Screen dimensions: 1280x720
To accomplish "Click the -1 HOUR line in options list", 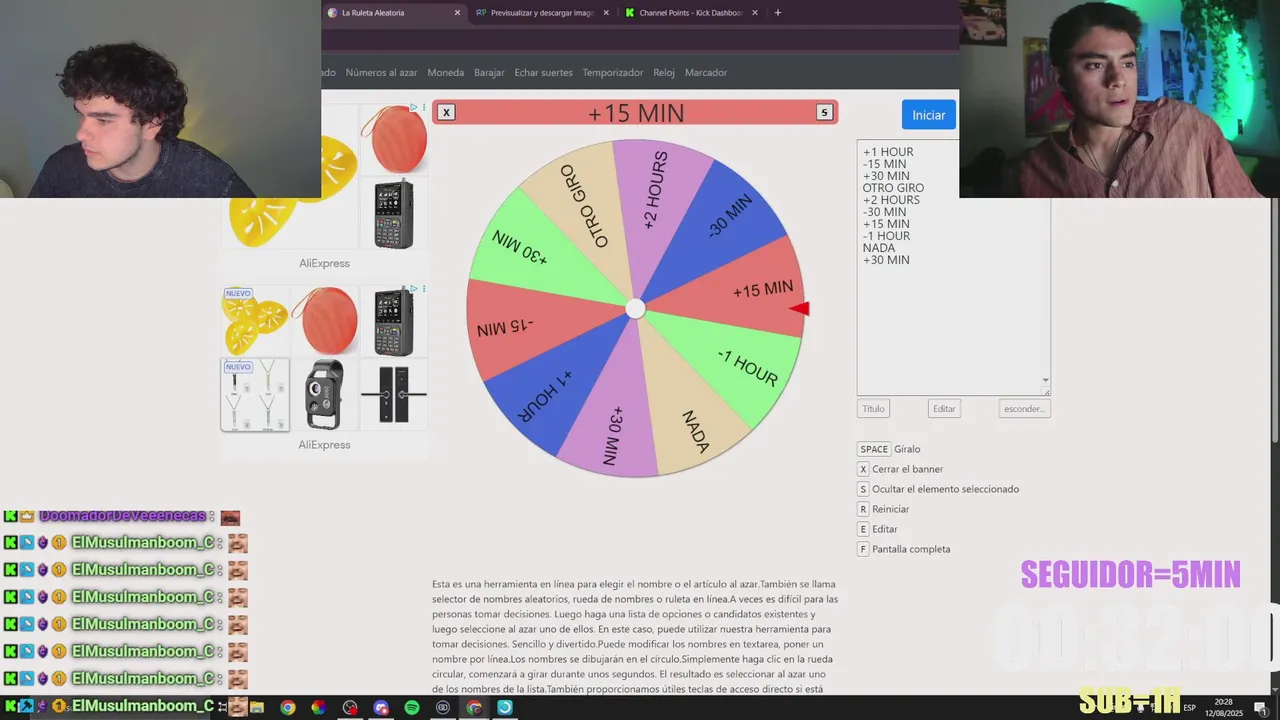I will pos(886,236).
